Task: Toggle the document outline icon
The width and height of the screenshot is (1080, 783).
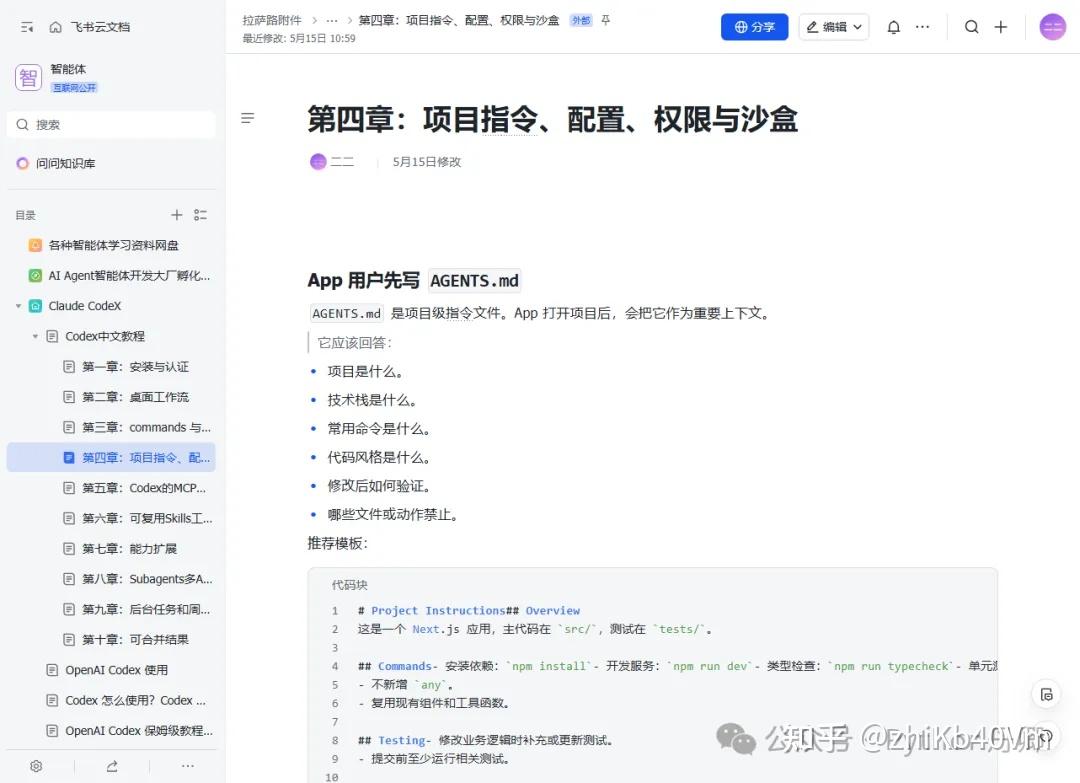Action: point(247,118)
